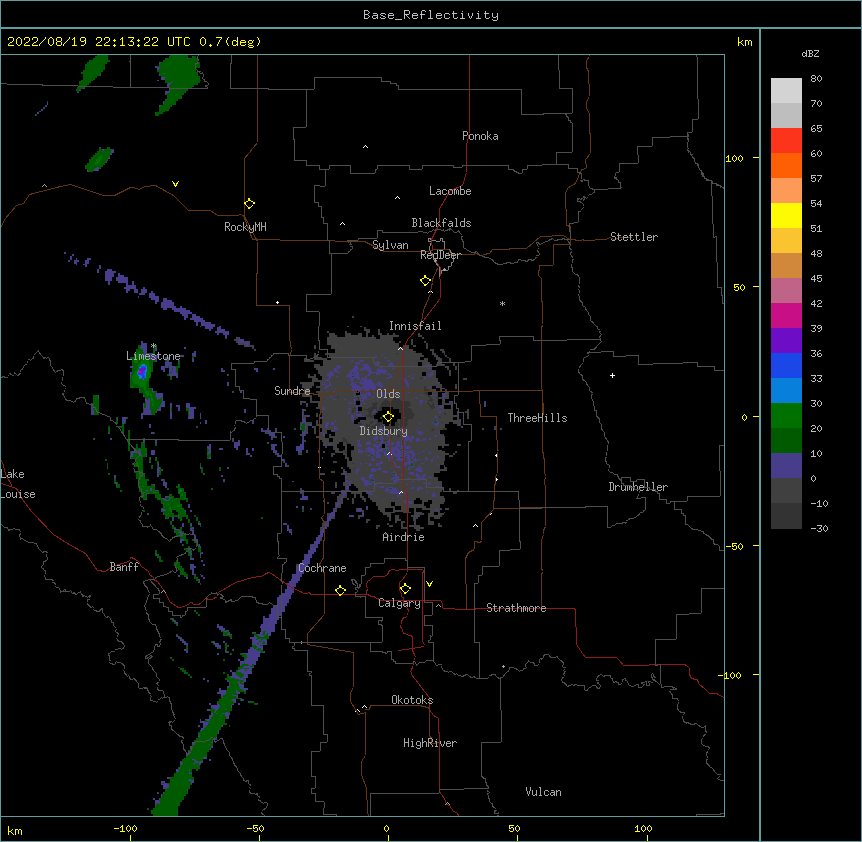Image resolution: width=862 pixels, height=842 pixels.
Task: Click the high-reflectivity storm core below Limestone
Action: tap(142, 372)
